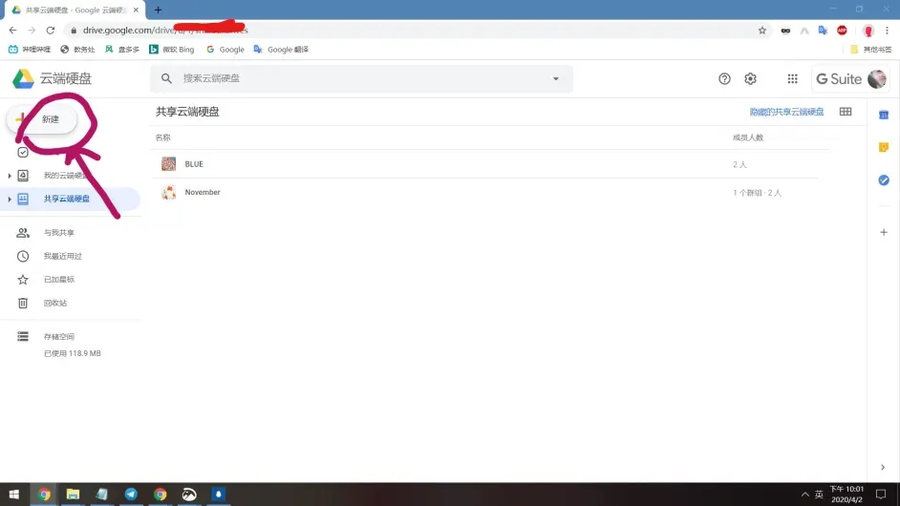
Task: Click 隐藏的共享云端硬盘 link
Action: (786, 112)
